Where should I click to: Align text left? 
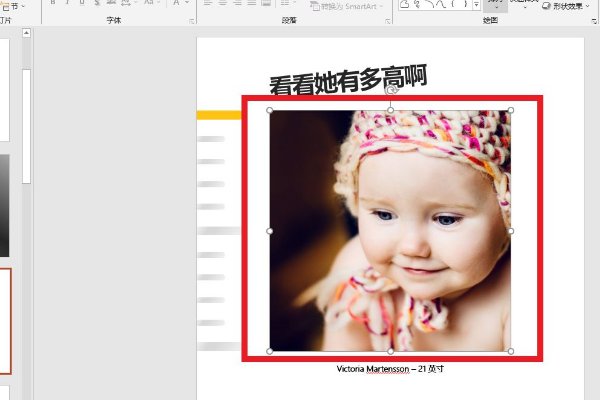click(x=208, y=3)
